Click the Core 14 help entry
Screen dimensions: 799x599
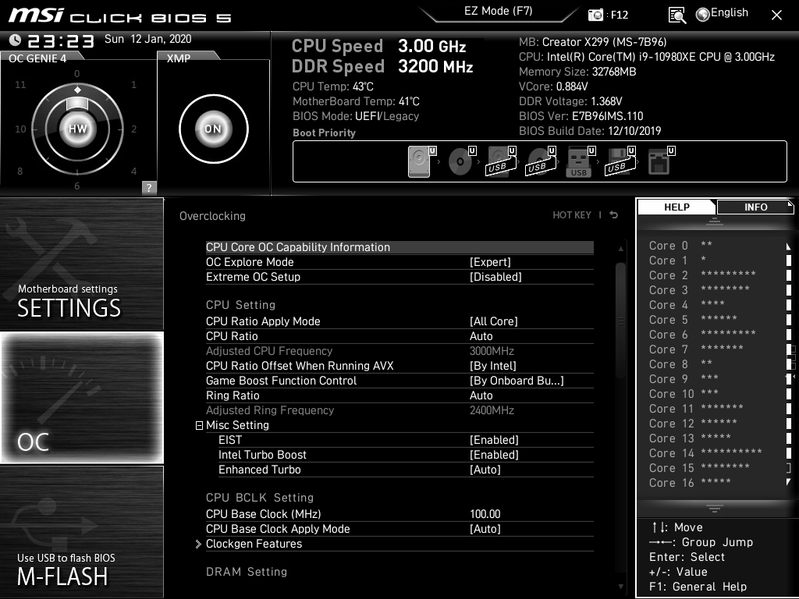pos(705,453)
